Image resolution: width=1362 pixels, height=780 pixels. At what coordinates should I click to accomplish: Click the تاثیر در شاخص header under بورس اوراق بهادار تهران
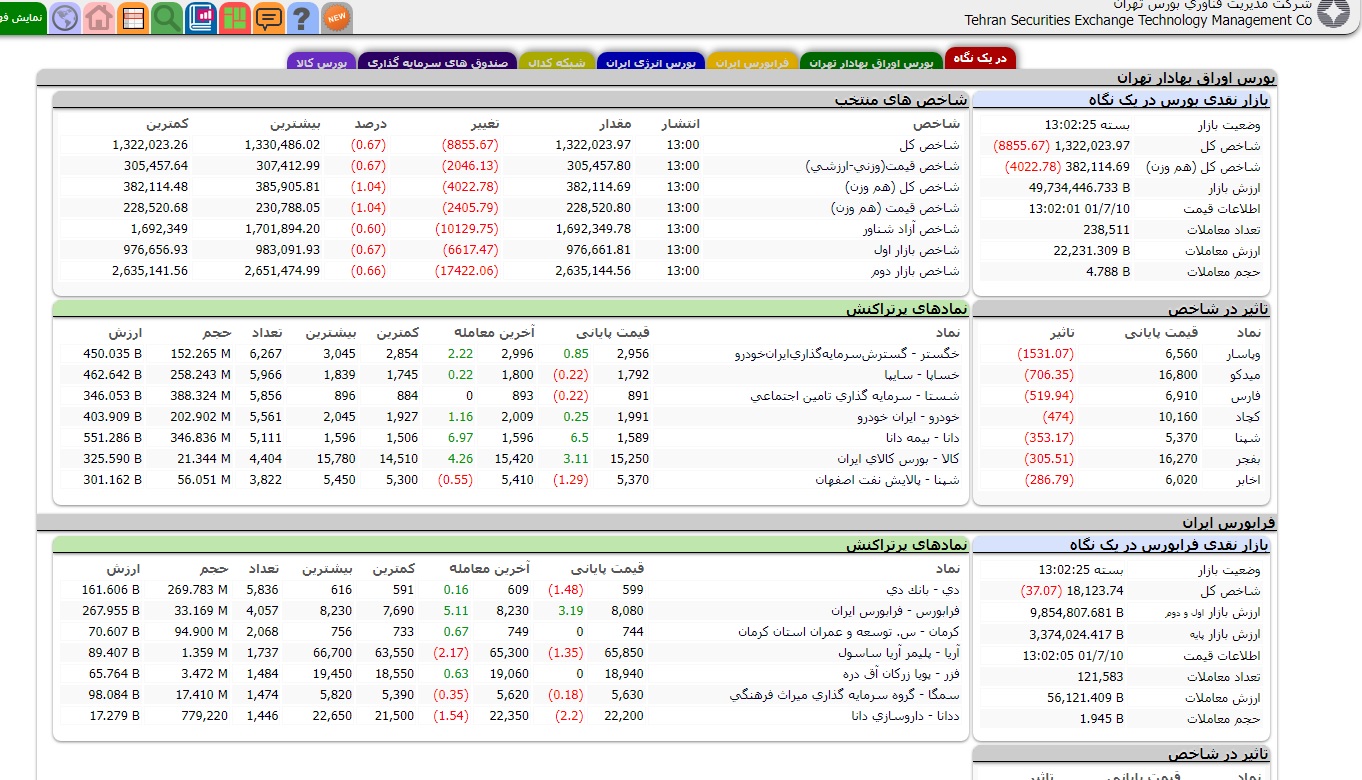(1218, 309)
